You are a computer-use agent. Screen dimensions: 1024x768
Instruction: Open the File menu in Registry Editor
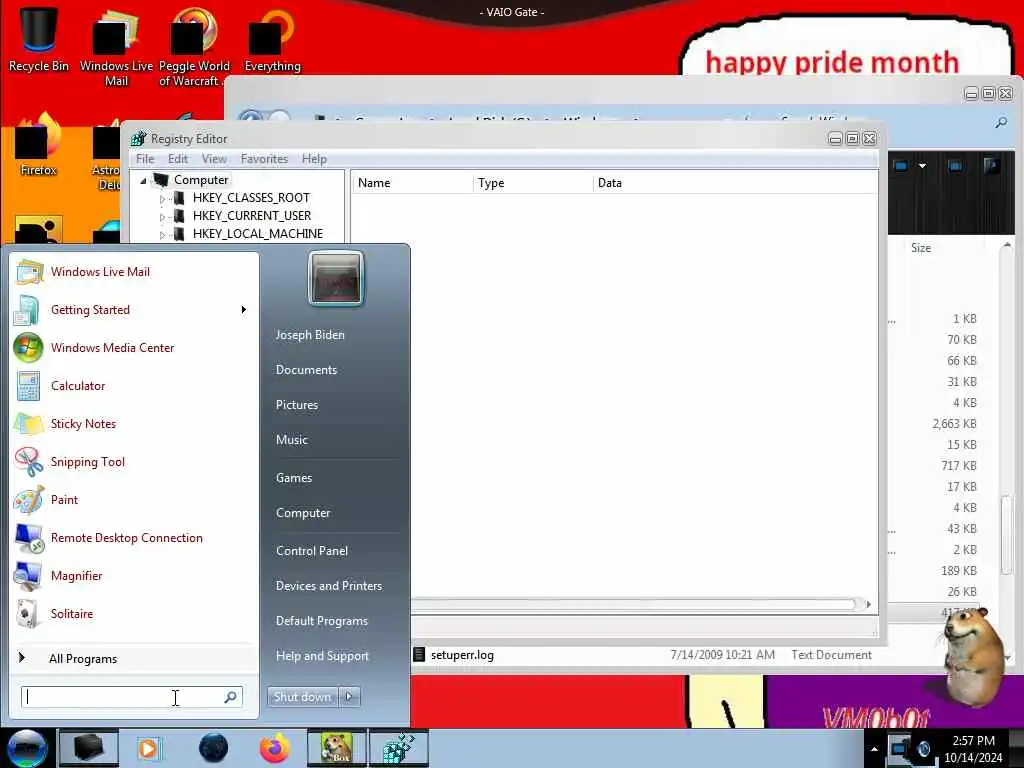coord(145,159)
